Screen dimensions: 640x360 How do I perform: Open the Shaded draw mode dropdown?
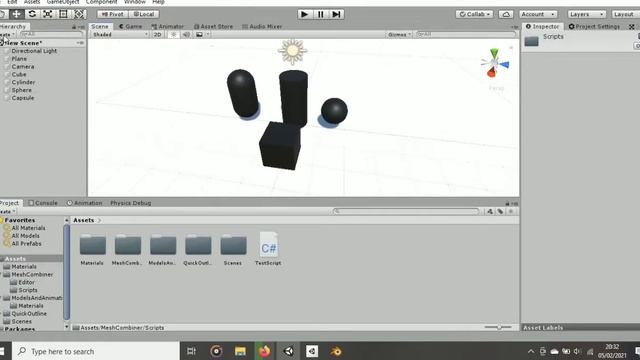point(120,34)
